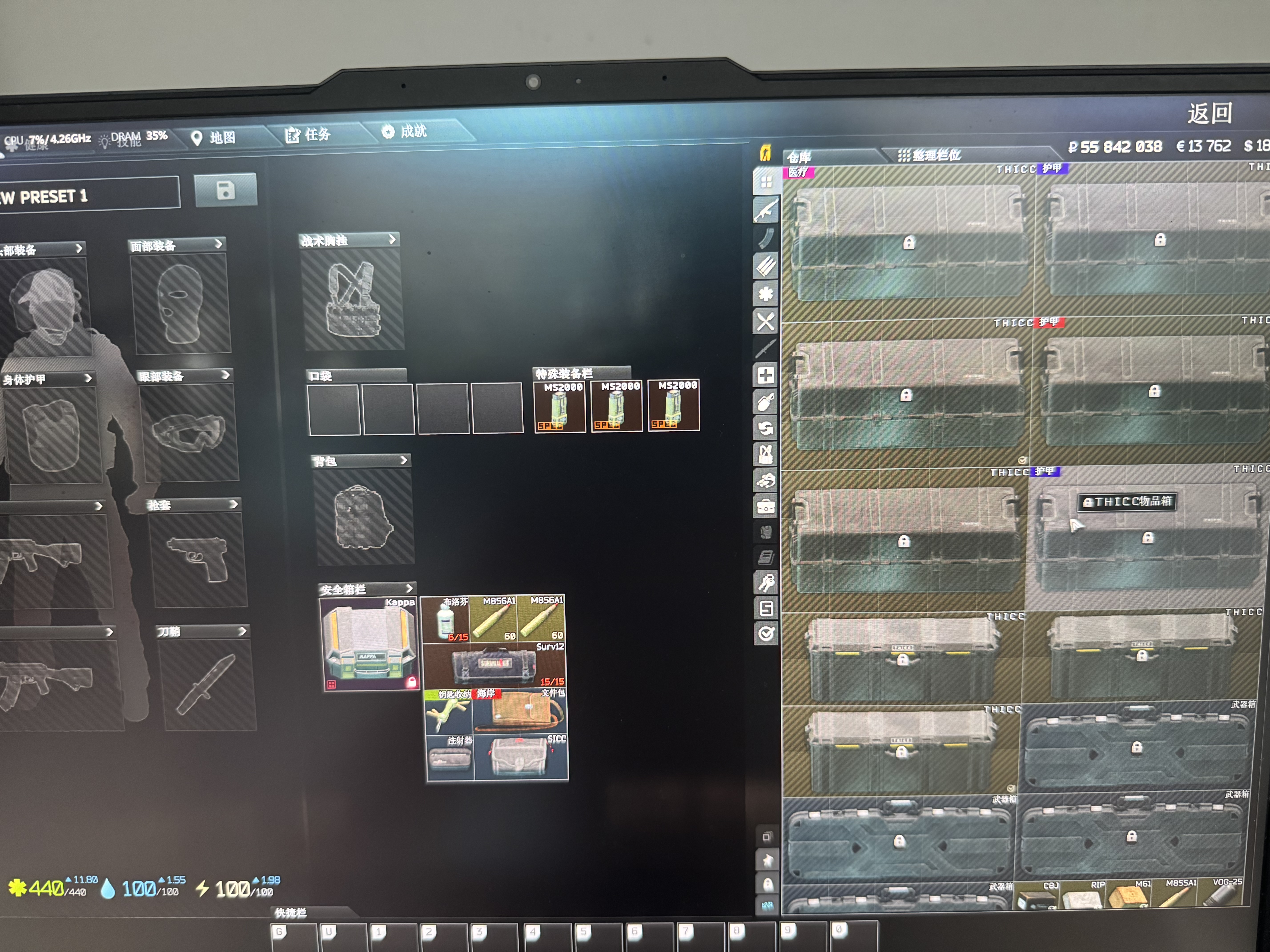Click the yellow character icon above stash sidebar
This screenshot has width=1270, height=952.
(765, 153)
